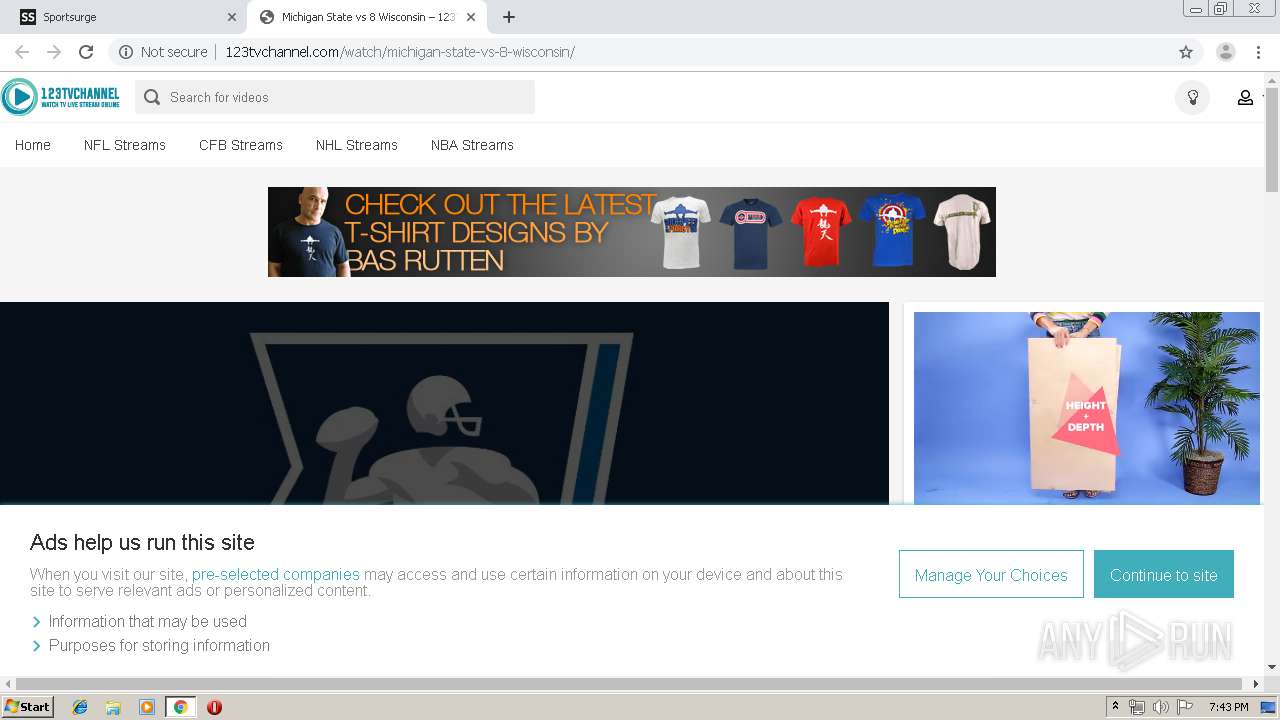
Task: Click the volume speaker tray icon
Action: [x=1160, y=707]
